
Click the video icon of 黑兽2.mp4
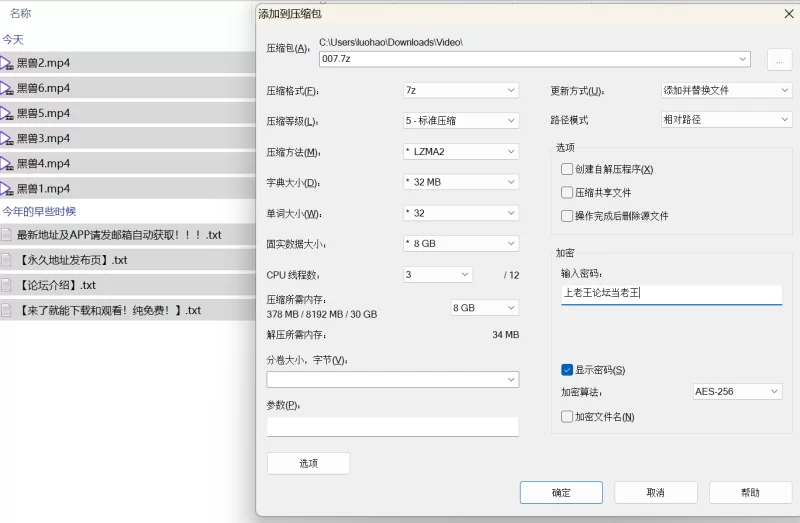(6, 63)
